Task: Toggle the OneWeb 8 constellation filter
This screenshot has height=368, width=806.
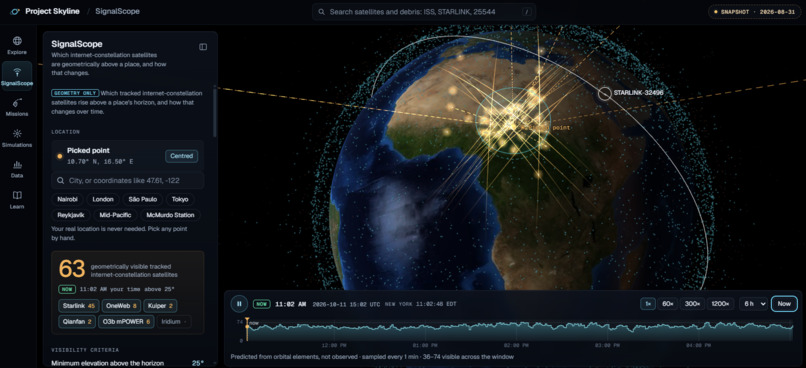Action: click(121, 306)
